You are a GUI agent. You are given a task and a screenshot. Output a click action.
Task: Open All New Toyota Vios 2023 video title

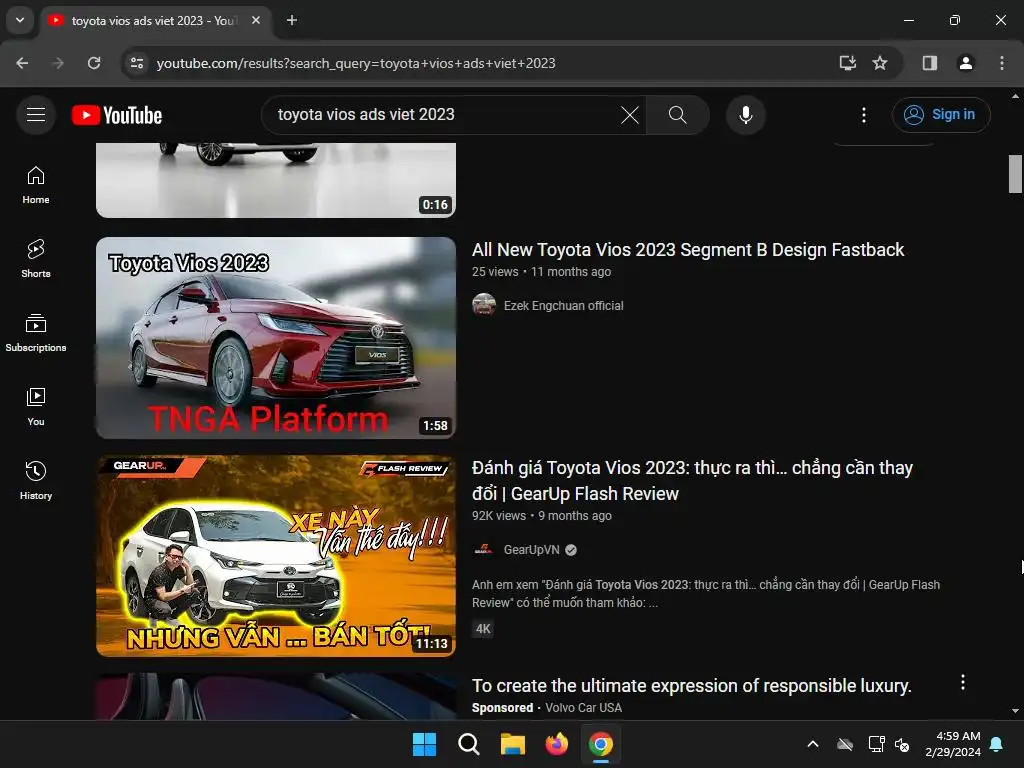[x=688, y=249]
